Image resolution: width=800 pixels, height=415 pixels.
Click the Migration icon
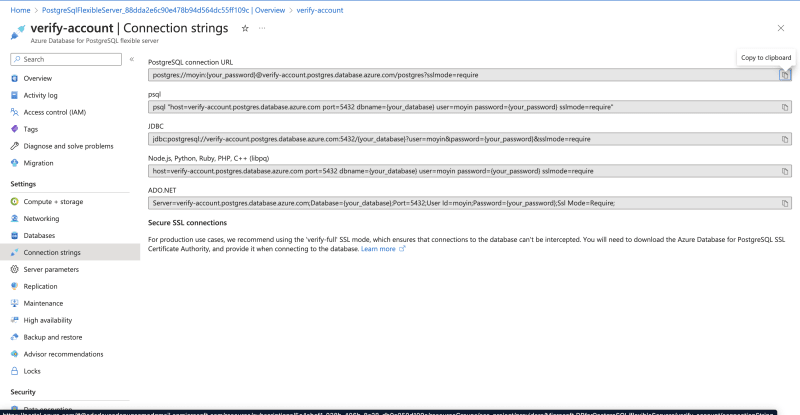point(14,163)
